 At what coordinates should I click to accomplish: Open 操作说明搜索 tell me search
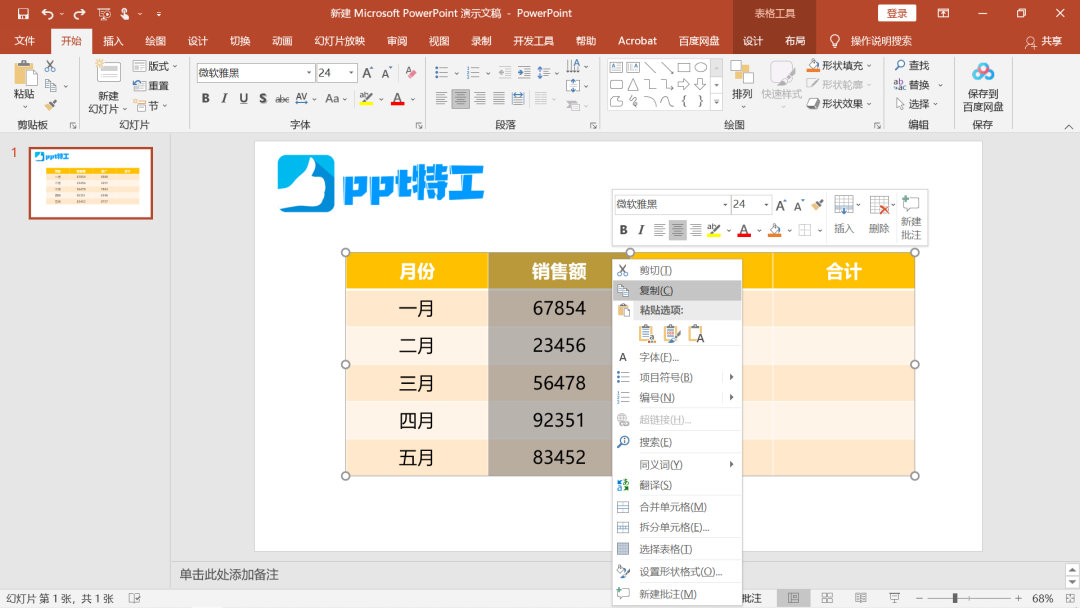tap(871, 41)
